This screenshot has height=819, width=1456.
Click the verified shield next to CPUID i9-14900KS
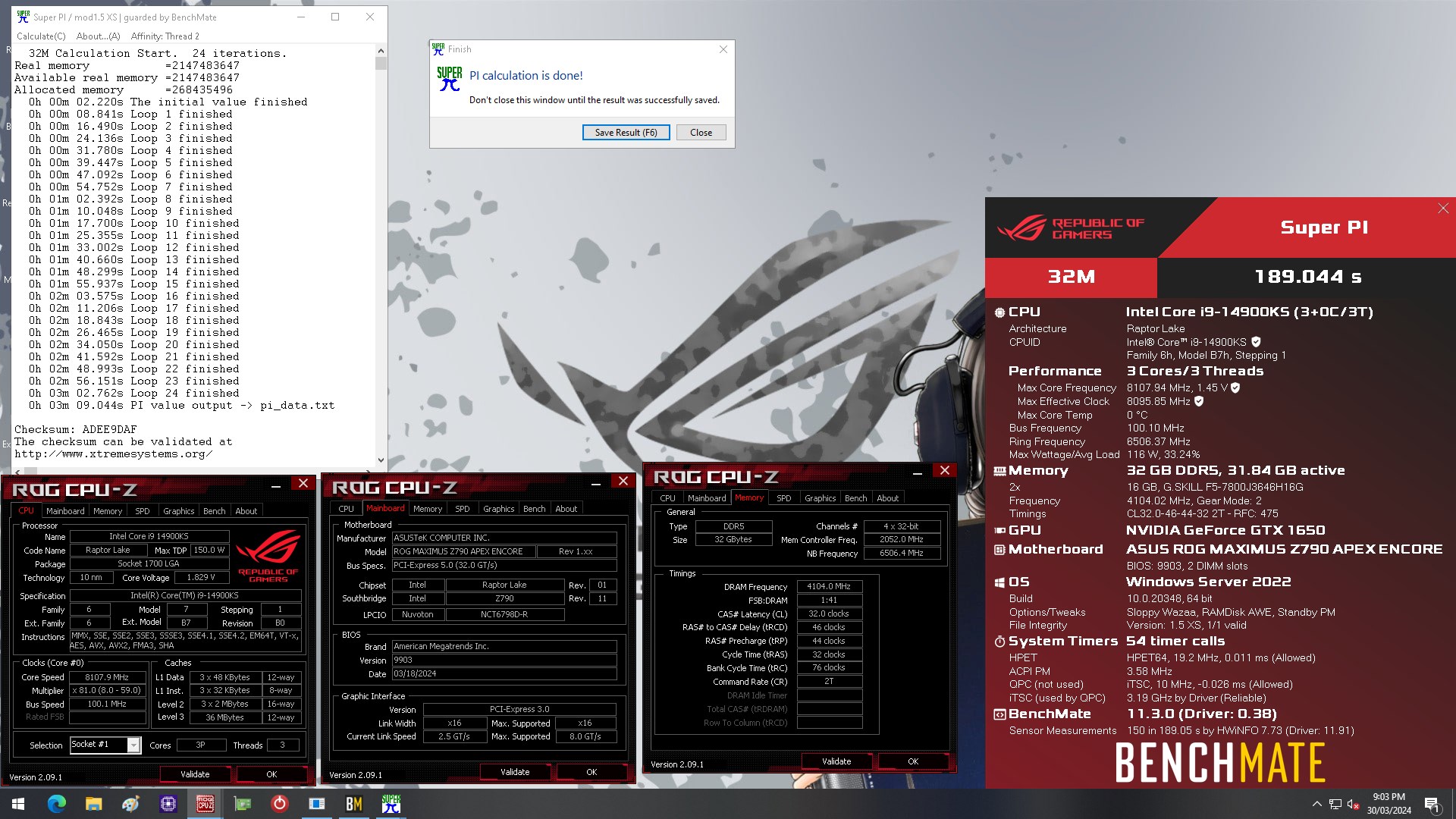pyautogui.click(x=1256, y=342)
